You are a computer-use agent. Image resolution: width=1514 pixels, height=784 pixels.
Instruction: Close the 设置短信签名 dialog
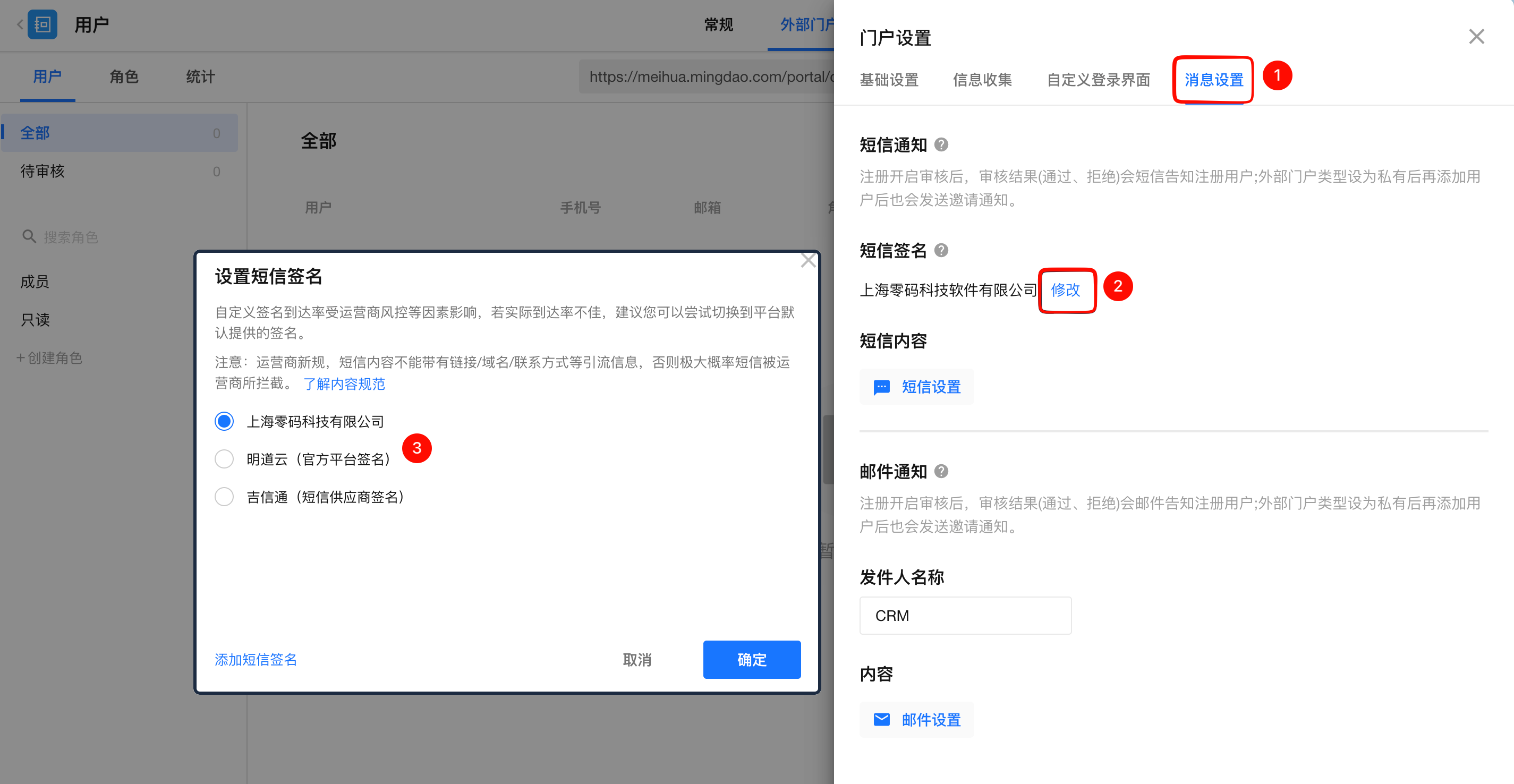point(808,260)
